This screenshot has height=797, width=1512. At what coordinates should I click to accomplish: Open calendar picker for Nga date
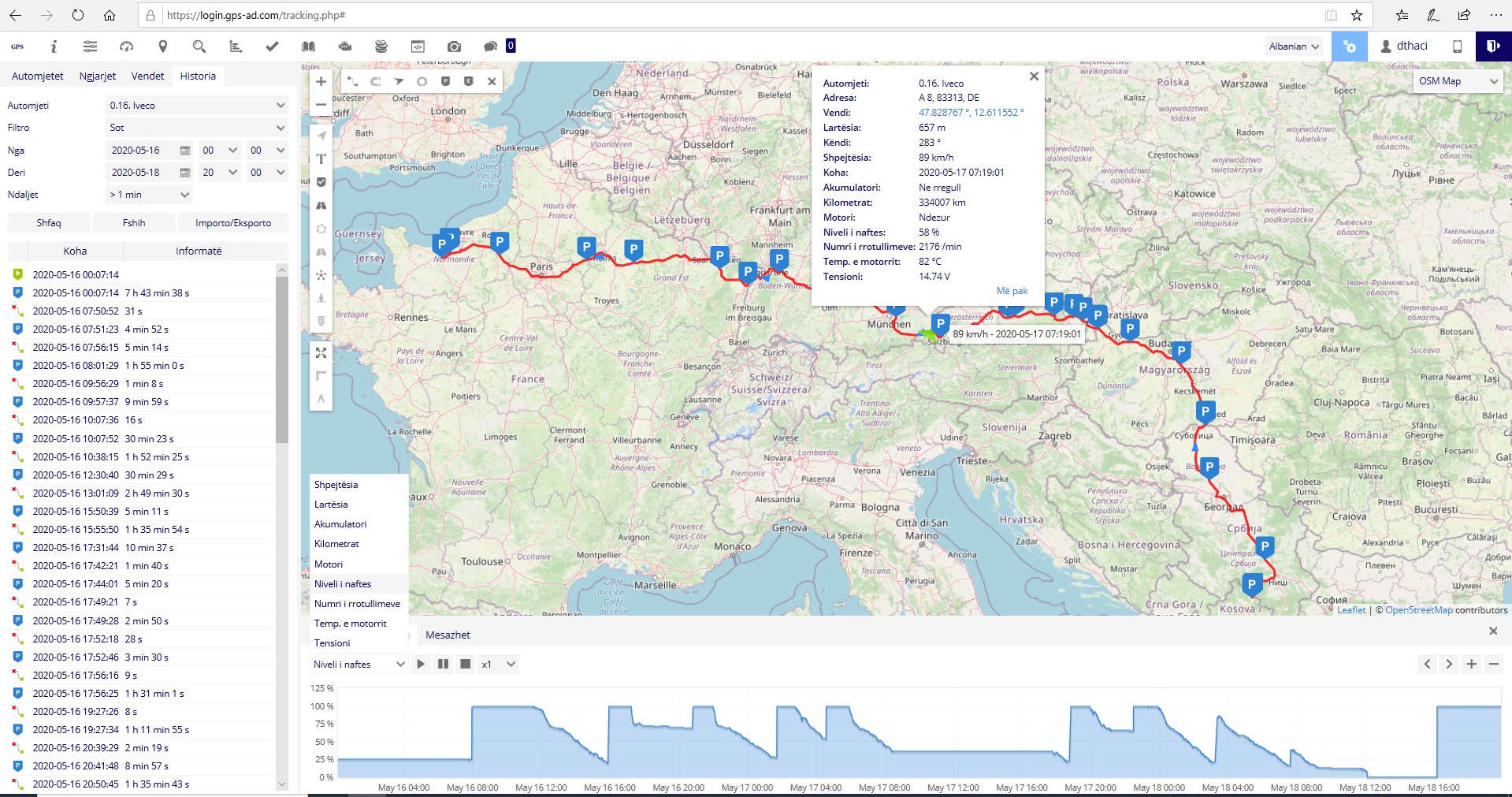(x=185, y=151)
